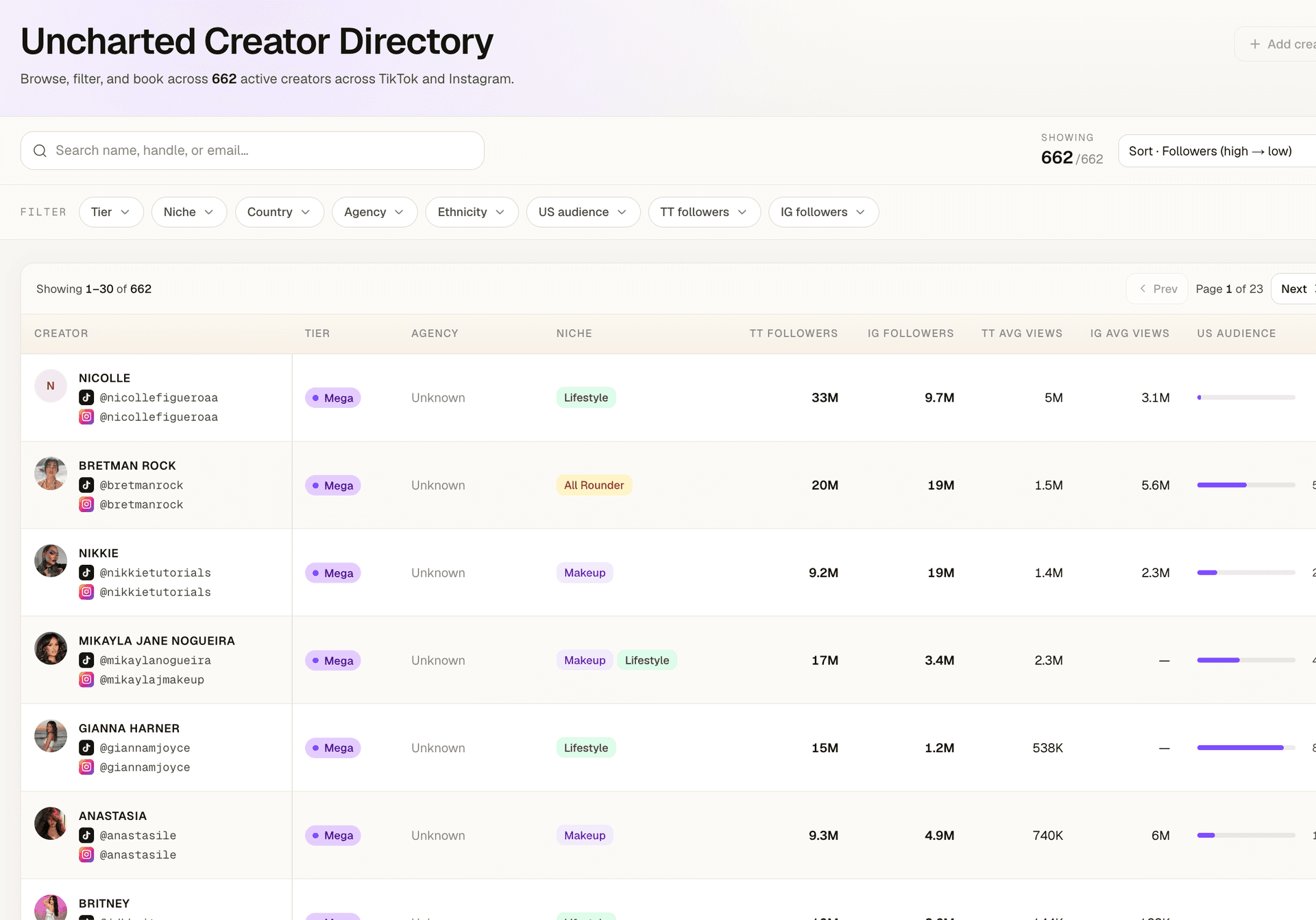The image size is (1316, 920).
Task: Click Bretman Rock's US audience bar
Action: 1246,485
